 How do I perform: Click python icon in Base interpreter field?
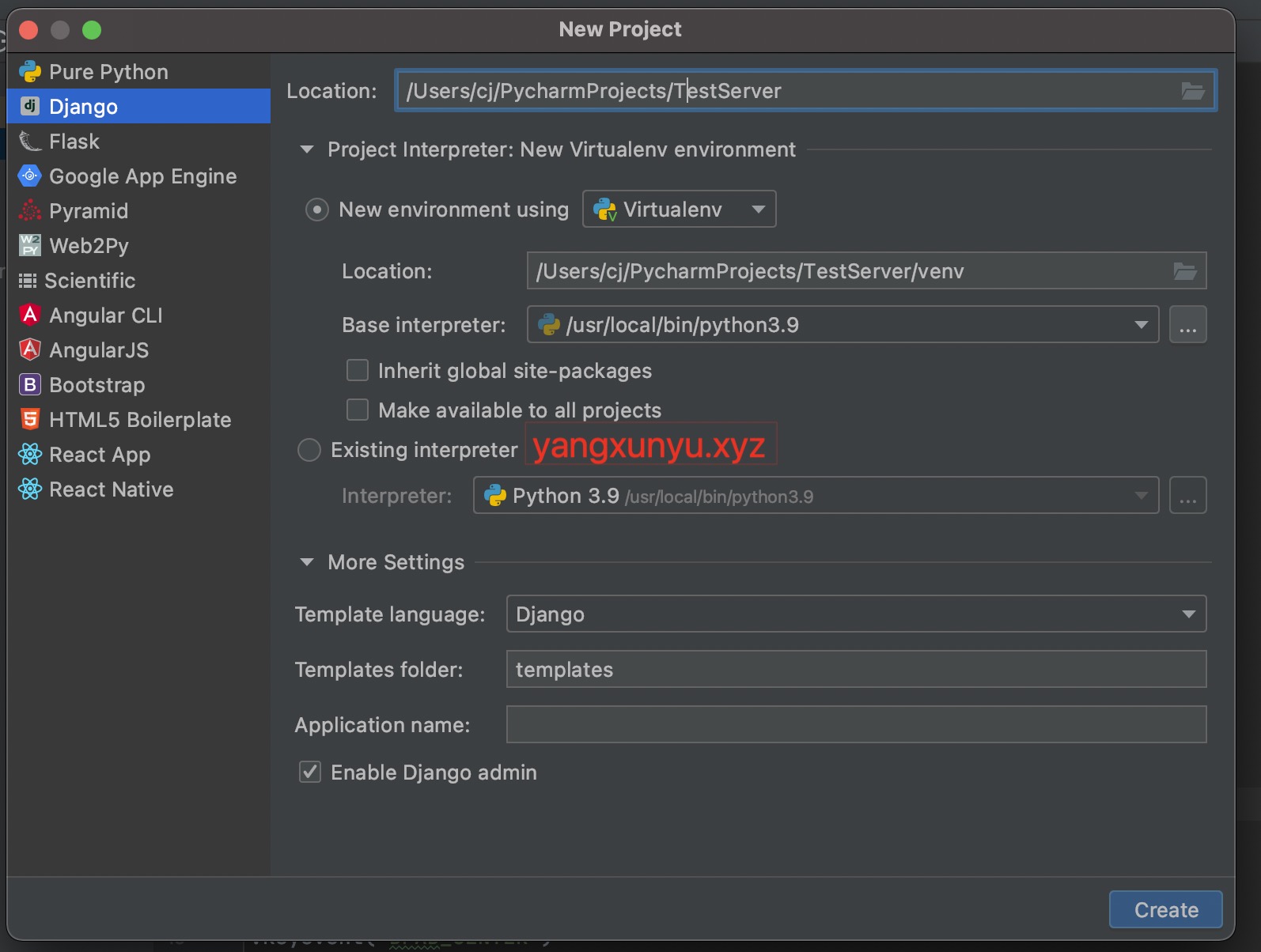tap(549, 325)
